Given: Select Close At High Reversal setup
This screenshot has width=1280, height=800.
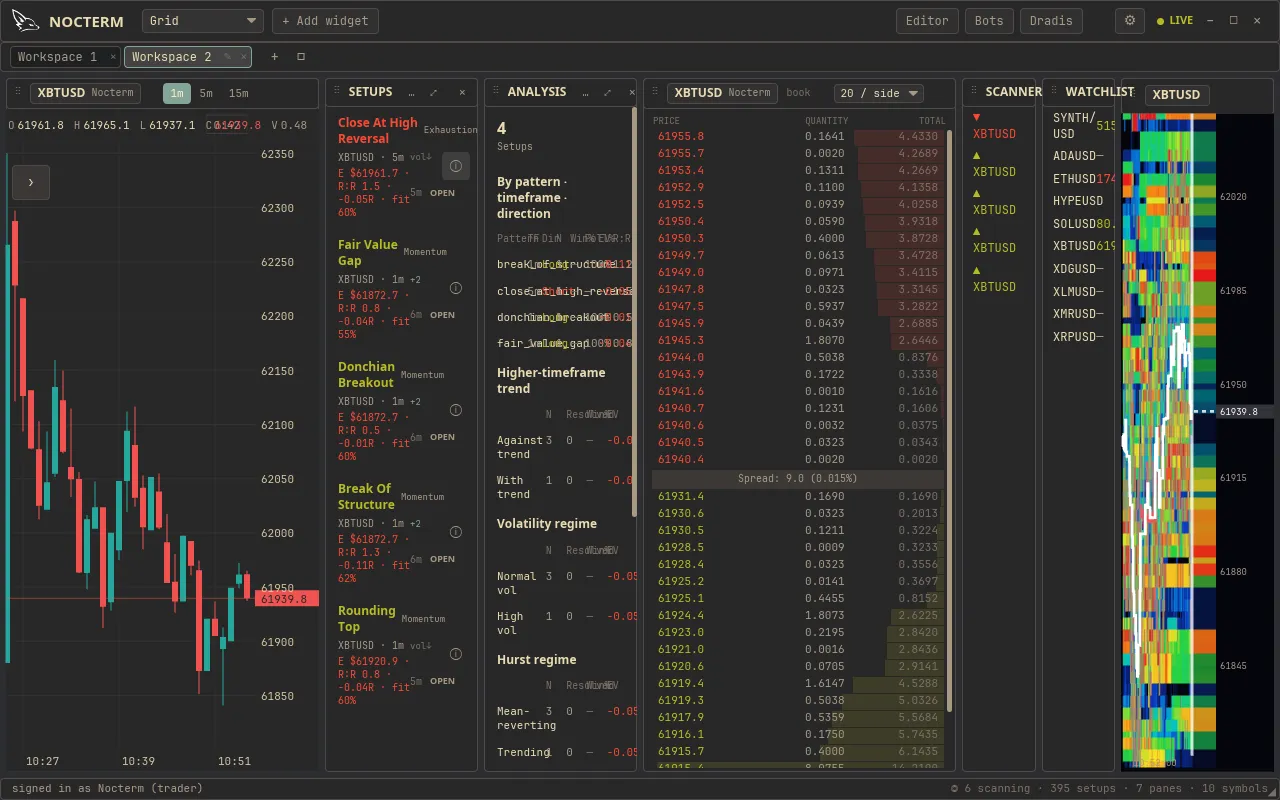Looking at the screenshot, I should tap(378, 131).
